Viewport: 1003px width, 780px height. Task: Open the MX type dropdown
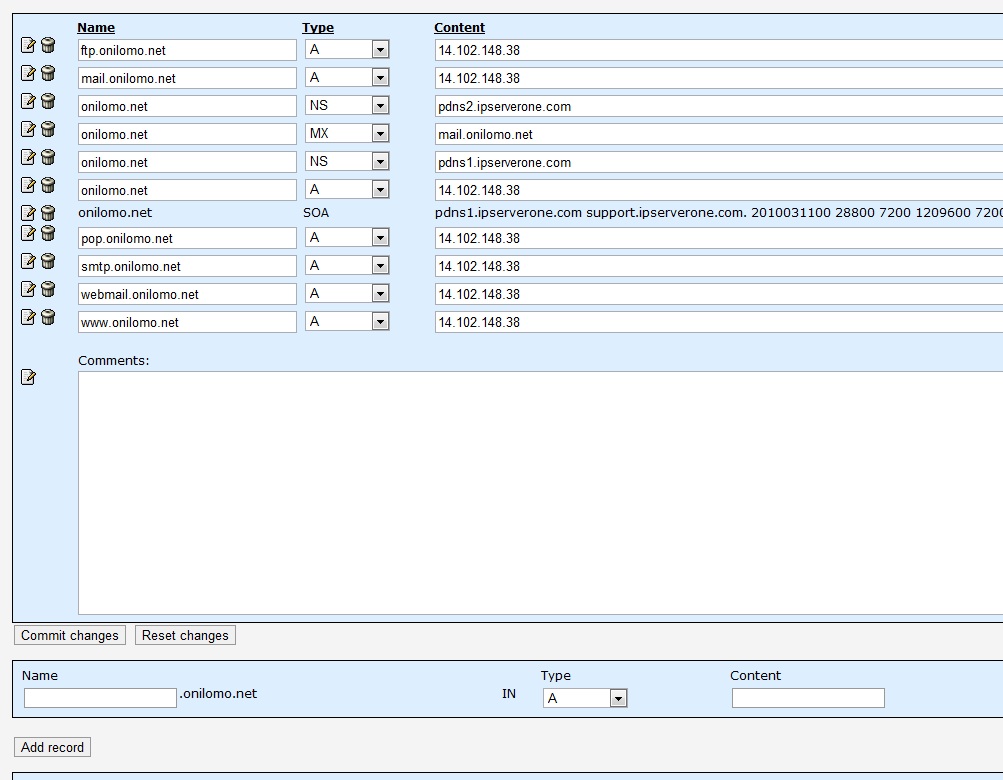(x=347, y=134)
